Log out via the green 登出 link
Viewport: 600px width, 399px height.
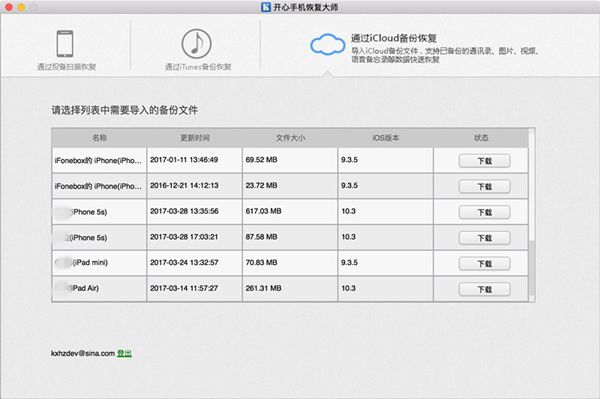[124, 353]
